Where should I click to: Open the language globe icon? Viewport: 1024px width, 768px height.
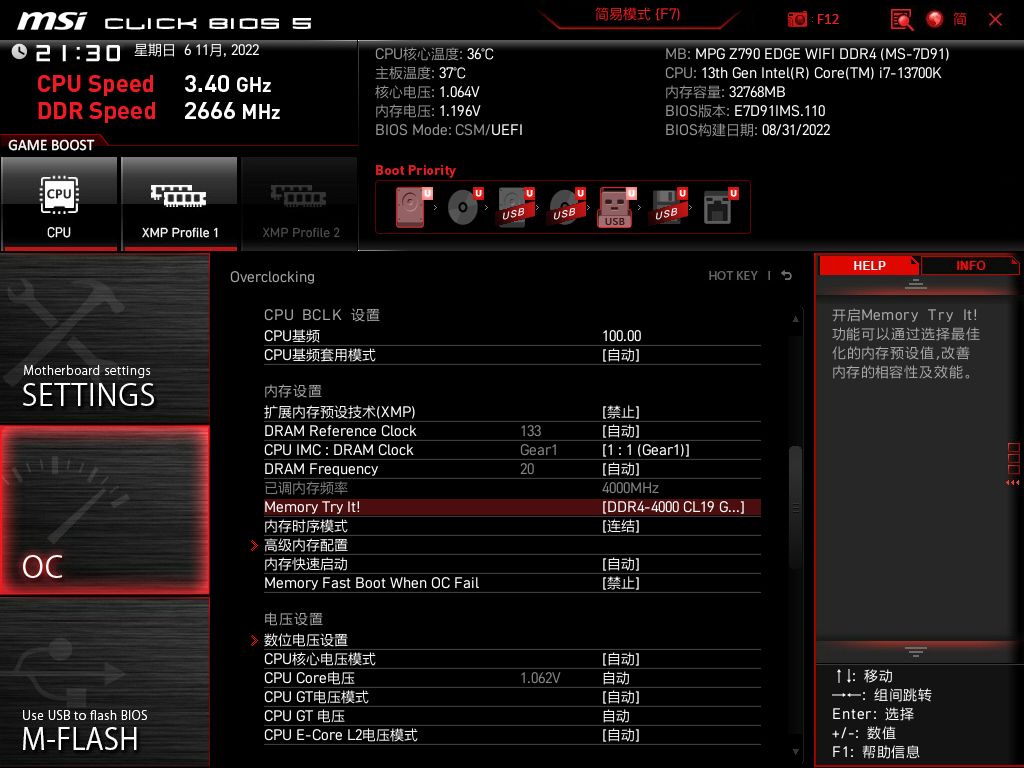935,19
